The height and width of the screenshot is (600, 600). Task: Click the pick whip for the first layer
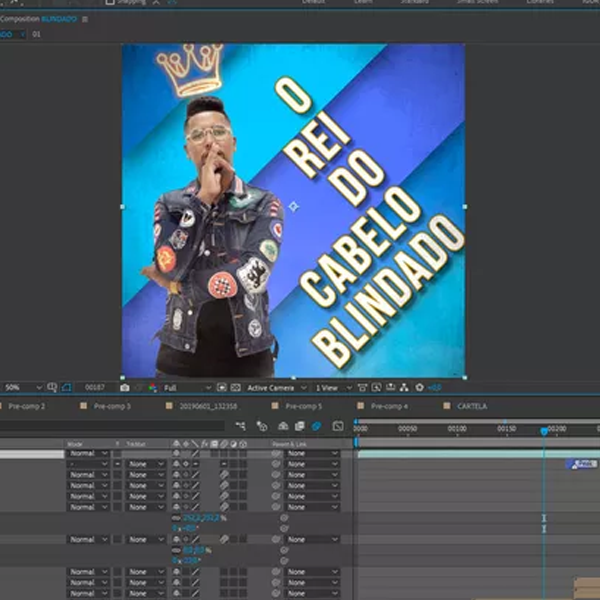pyautogui.click(x=283, y=454)
